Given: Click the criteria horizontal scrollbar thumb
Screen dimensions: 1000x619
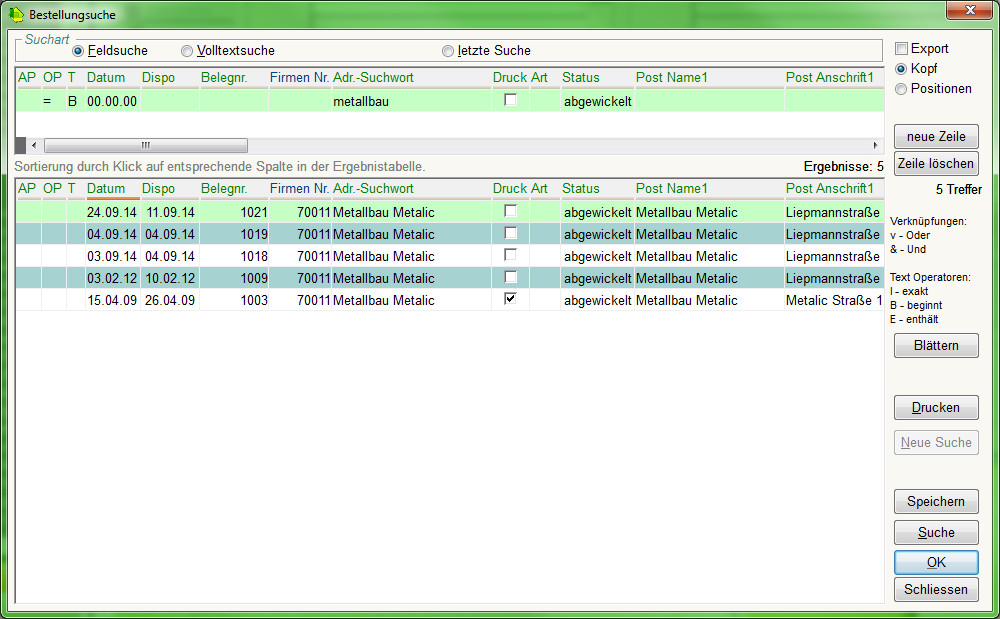Looking at the screenshot, I should coord(146,145).
